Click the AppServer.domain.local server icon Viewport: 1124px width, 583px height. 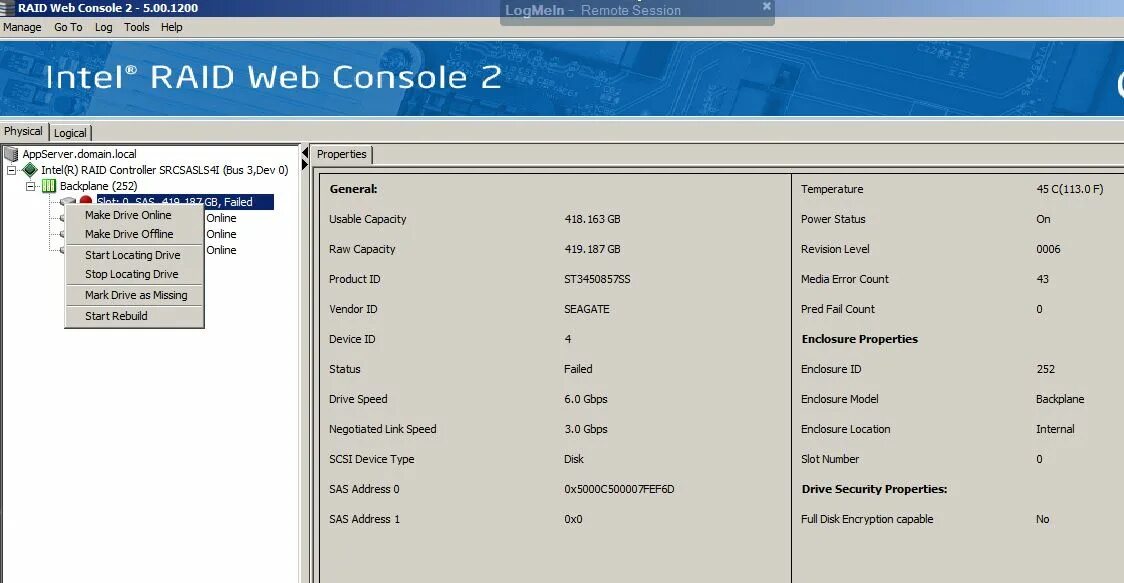click(11, 153)
